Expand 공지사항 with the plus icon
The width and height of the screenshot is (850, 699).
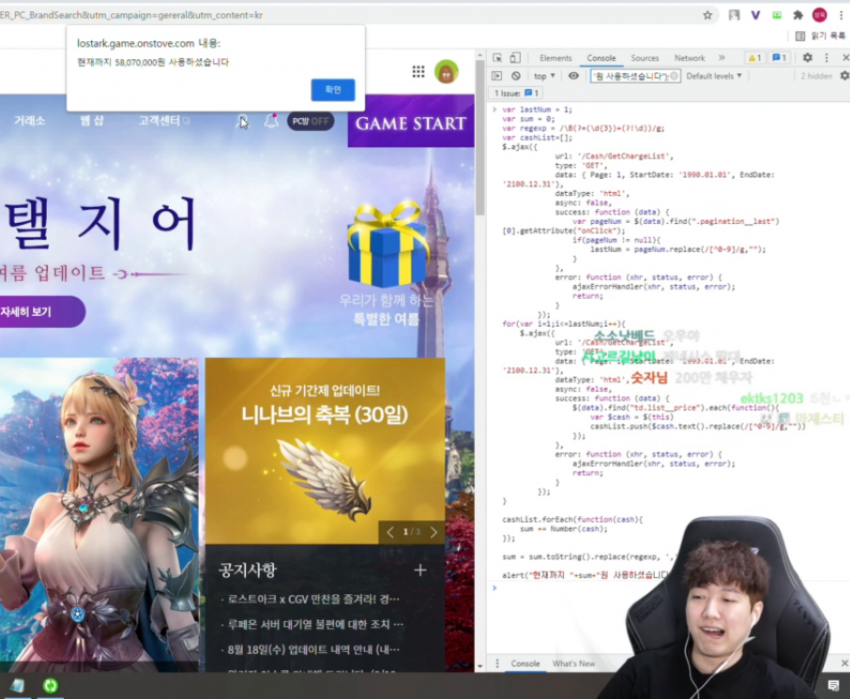(x=420, y=570)
